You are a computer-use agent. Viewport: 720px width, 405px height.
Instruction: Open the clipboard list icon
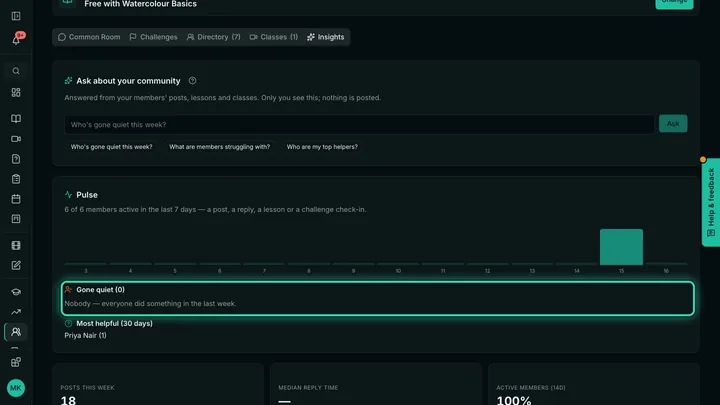[x=16, y=179]
